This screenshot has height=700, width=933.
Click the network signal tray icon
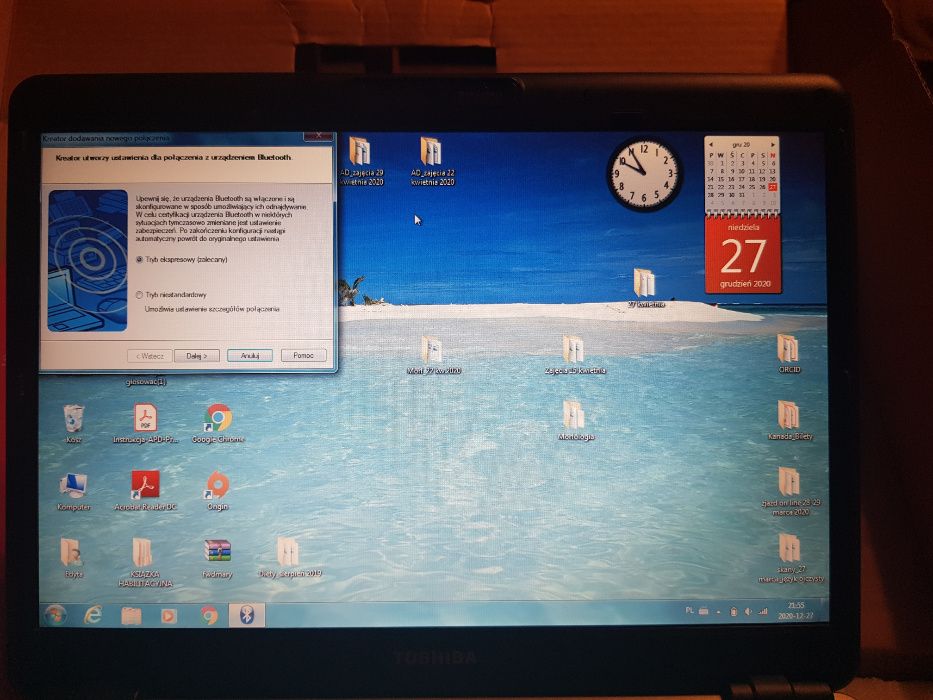[x=763, y=611]
